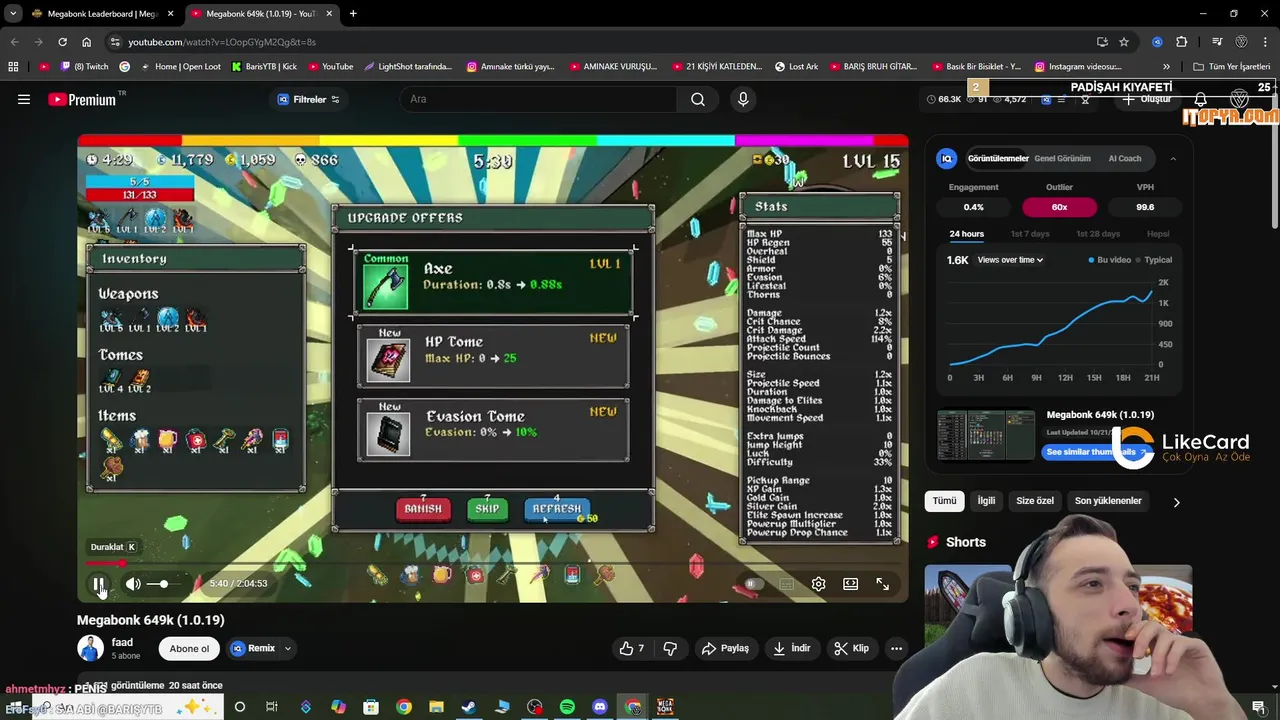Viewport: 1280px width, 720px height.
Task: Open the YouTube hamburger guide menu
Action: [24, 99]
